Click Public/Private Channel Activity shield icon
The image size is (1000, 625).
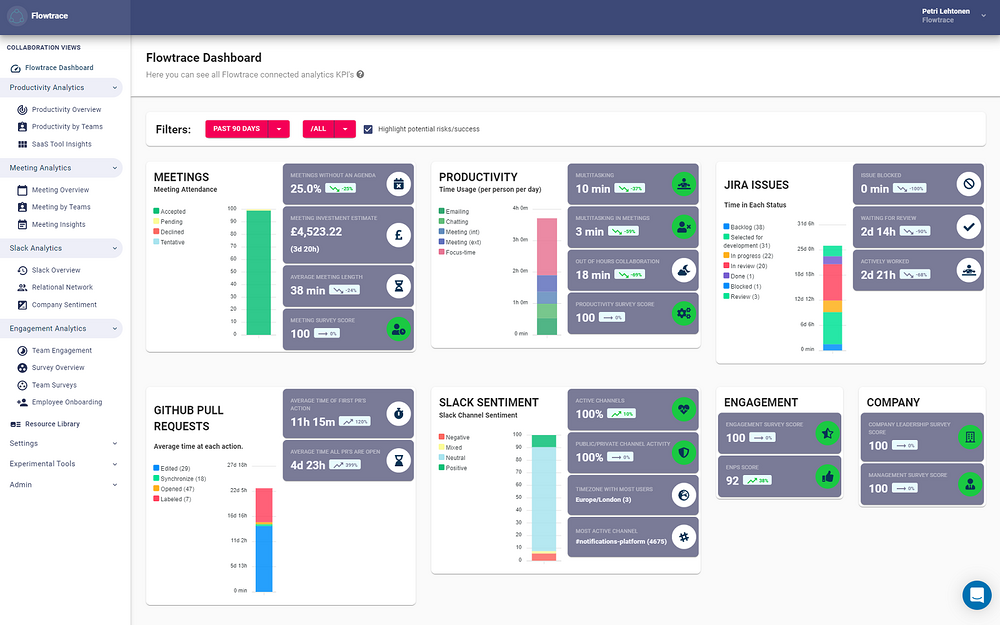pyautogui.click(x=684, y=453)
